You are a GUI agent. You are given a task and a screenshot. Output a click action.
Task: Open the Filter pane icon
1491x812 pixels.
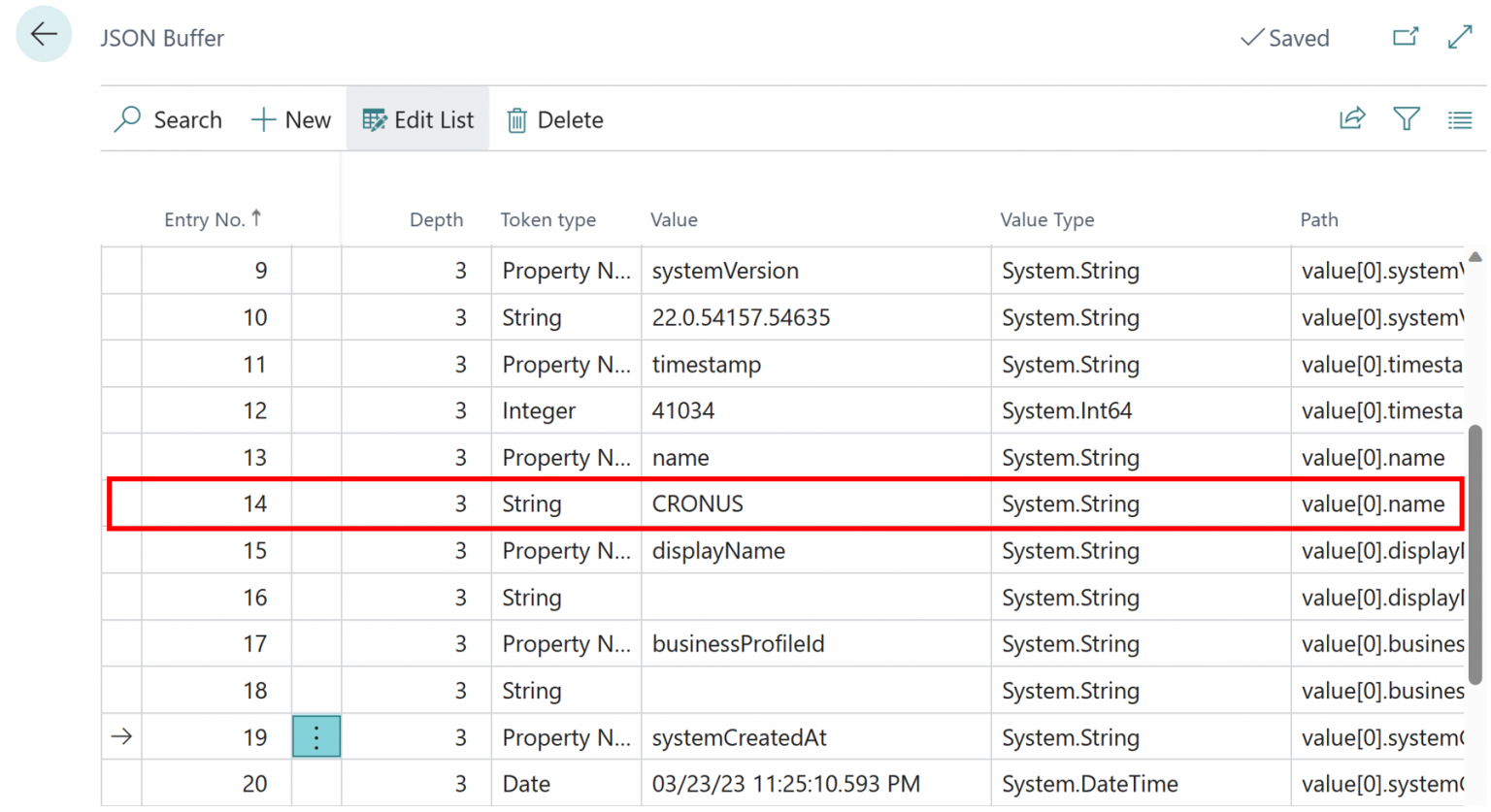(x=1407, y=118)
